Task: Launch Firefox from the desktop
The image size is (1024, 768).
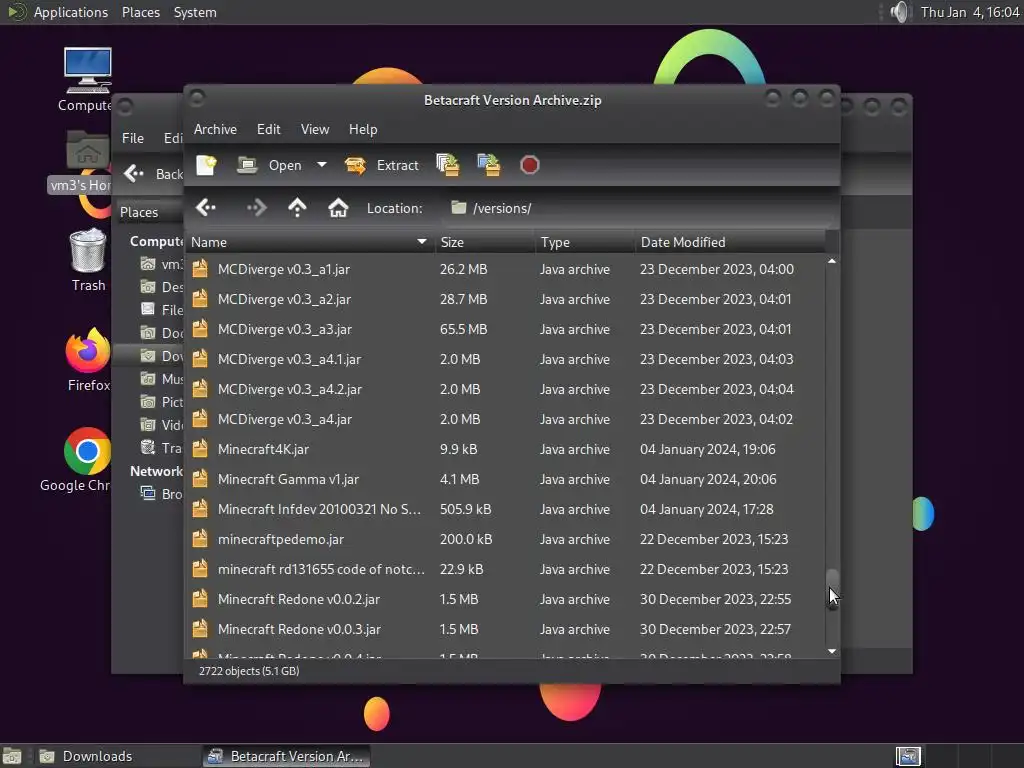Action: [x=88, y=360]
